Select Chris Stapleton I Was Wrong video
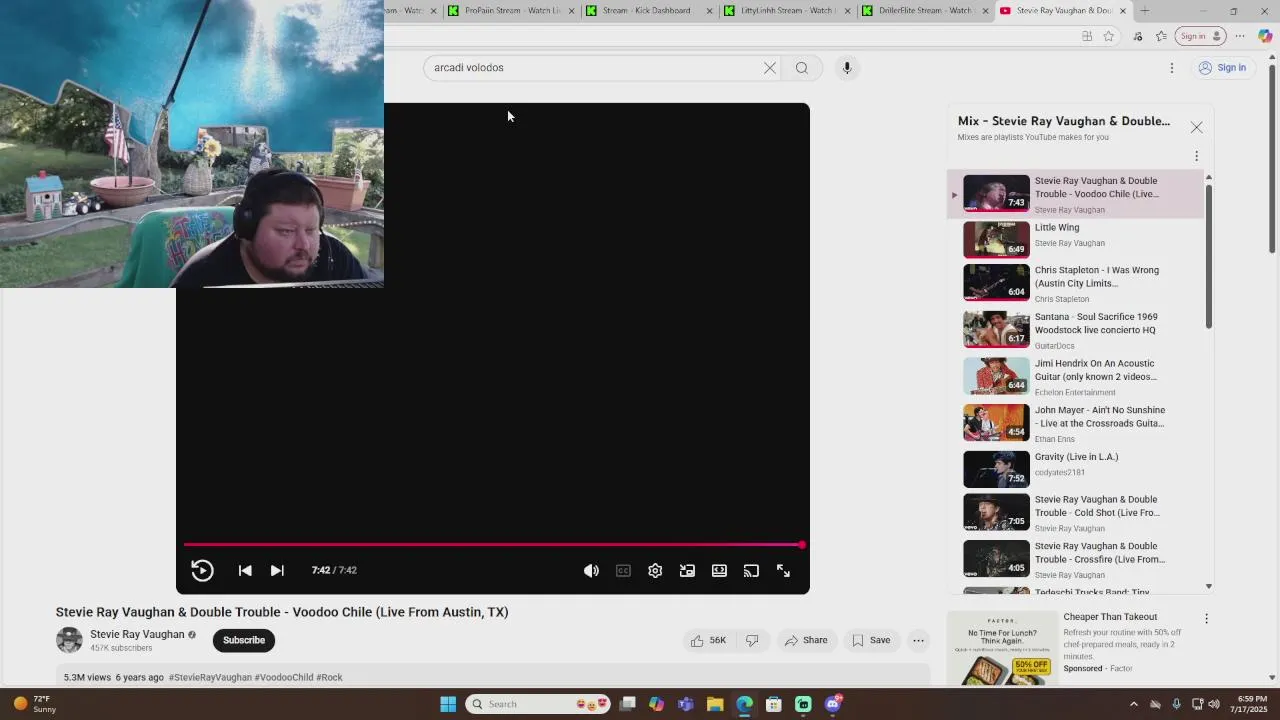 [1076, 283]
